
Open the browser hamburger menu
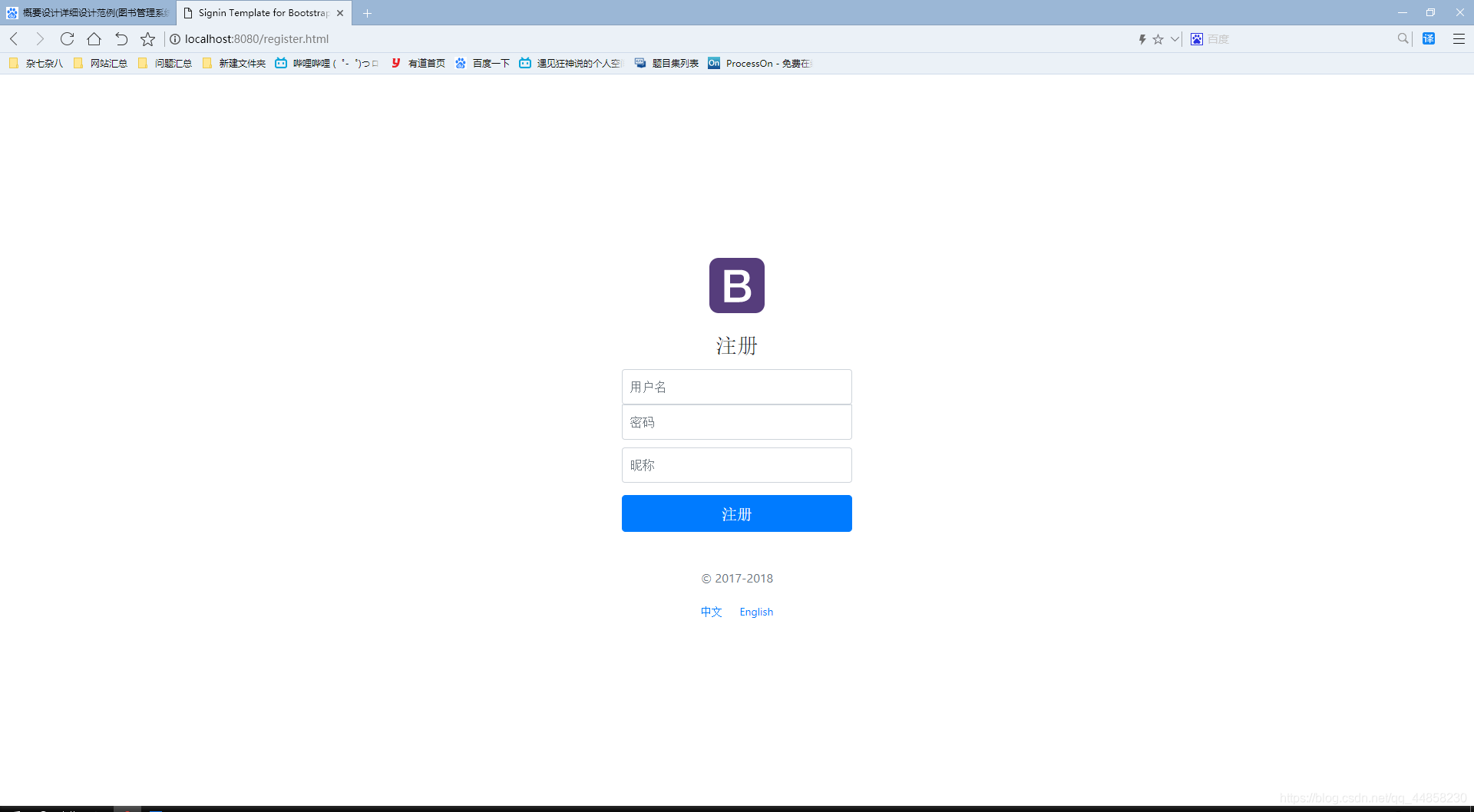click(1459, 39)
